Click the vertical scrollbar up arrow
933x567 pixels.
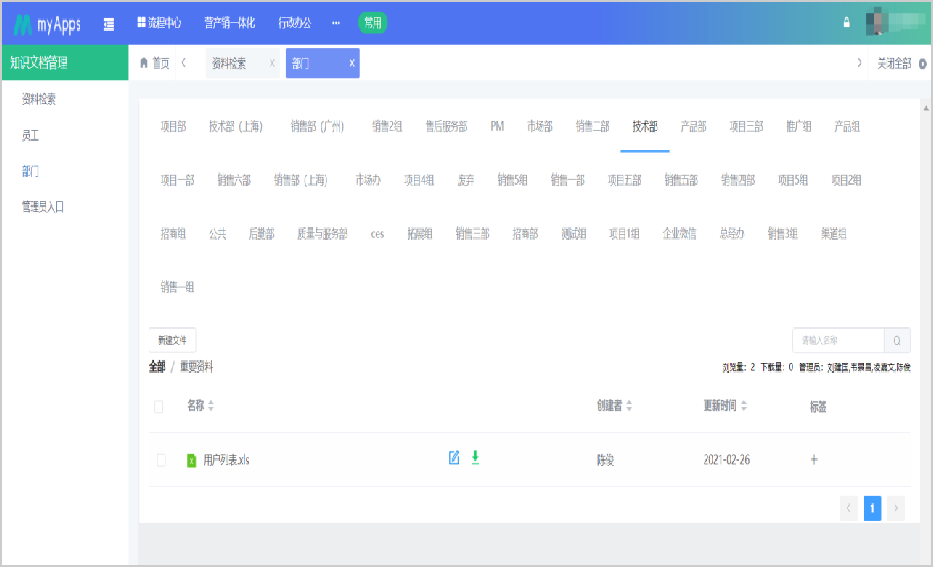click(926, 108)
